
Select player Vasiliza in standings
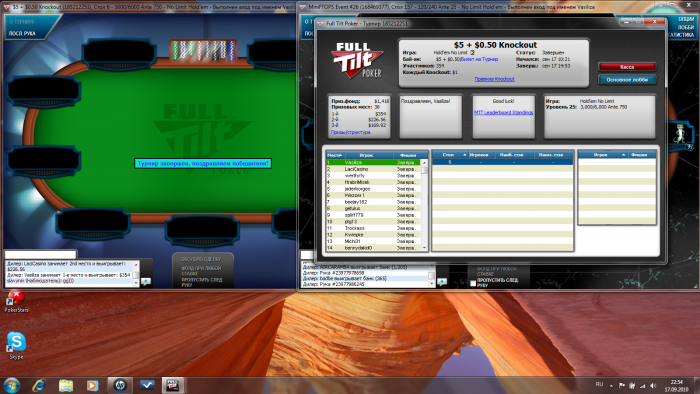click(373, 162)
